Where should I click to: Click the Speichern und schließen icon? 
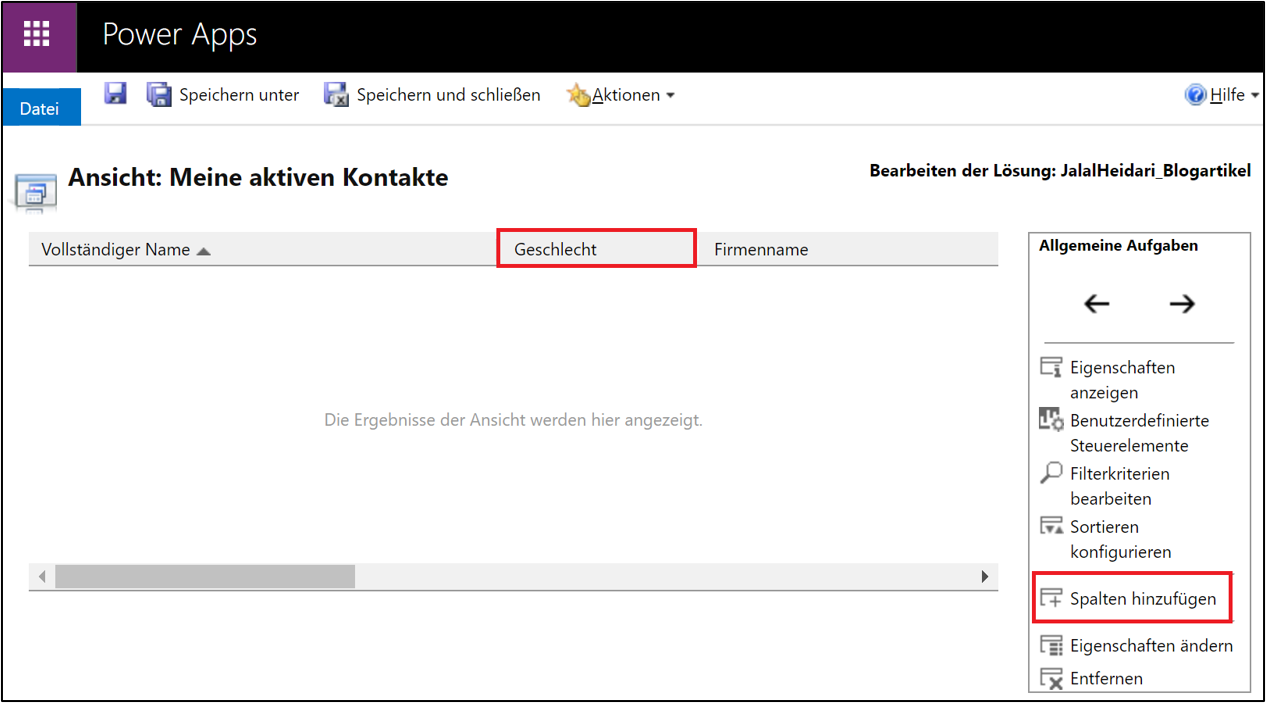coord(337,95)
